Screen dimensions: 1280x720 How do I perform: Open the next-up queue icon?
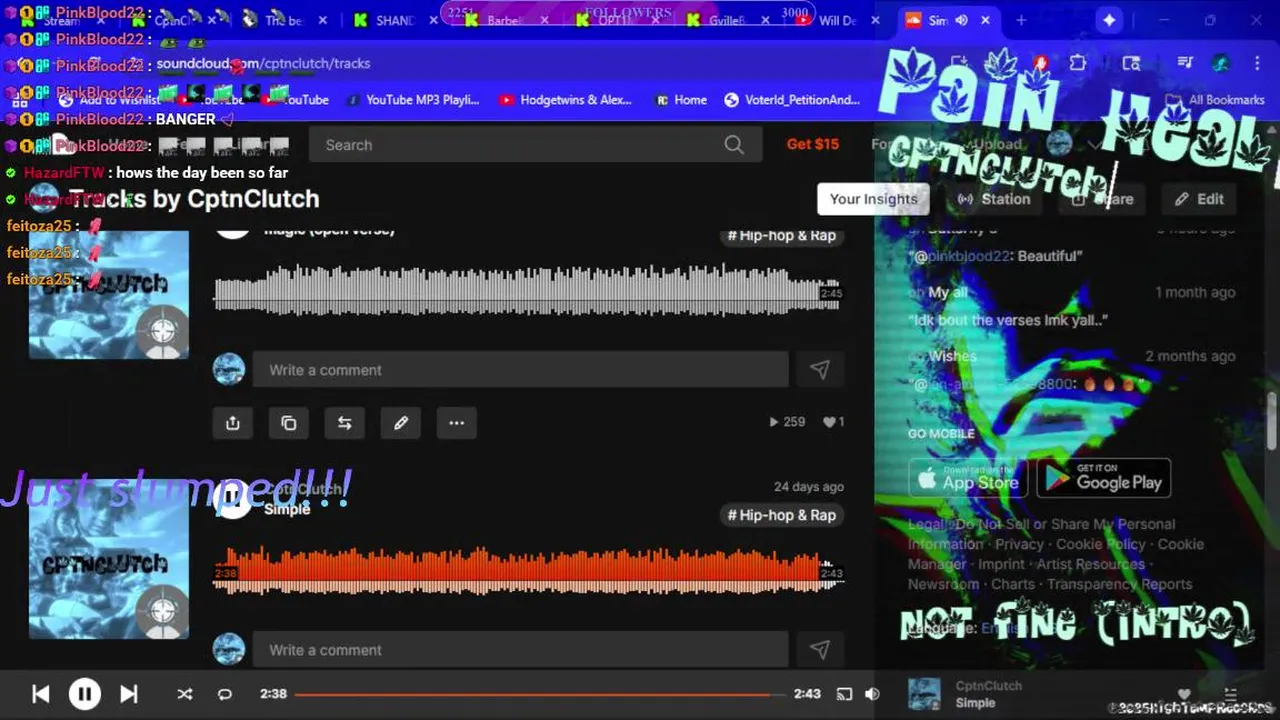point(1232,694)
